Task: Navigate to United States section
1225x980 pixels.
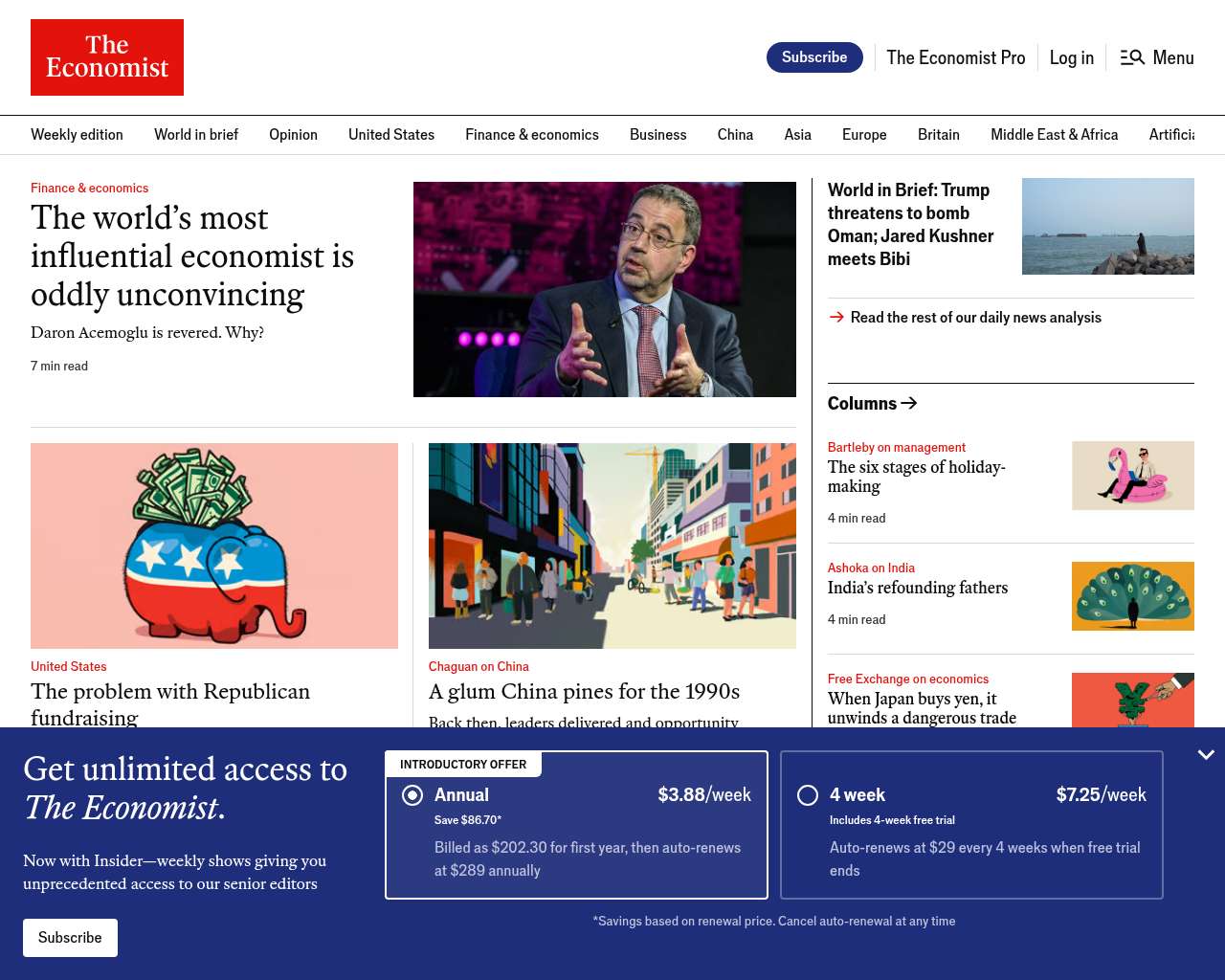Action: [391, 135]
